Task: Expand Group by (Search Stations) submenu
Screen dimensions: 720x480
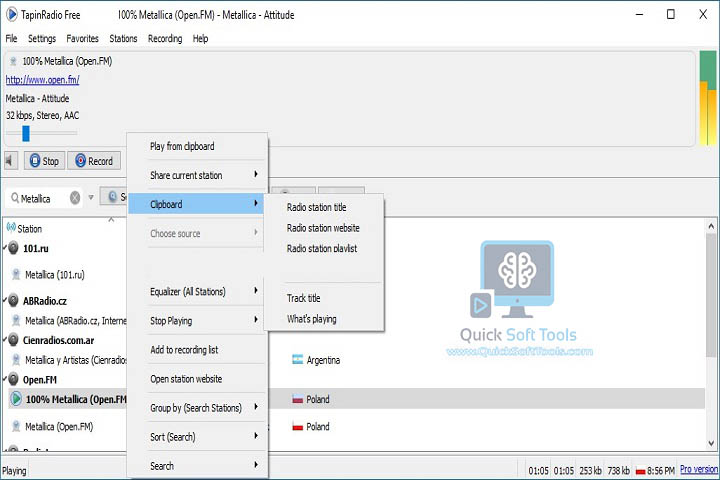Action: click(x=256, y=407)
